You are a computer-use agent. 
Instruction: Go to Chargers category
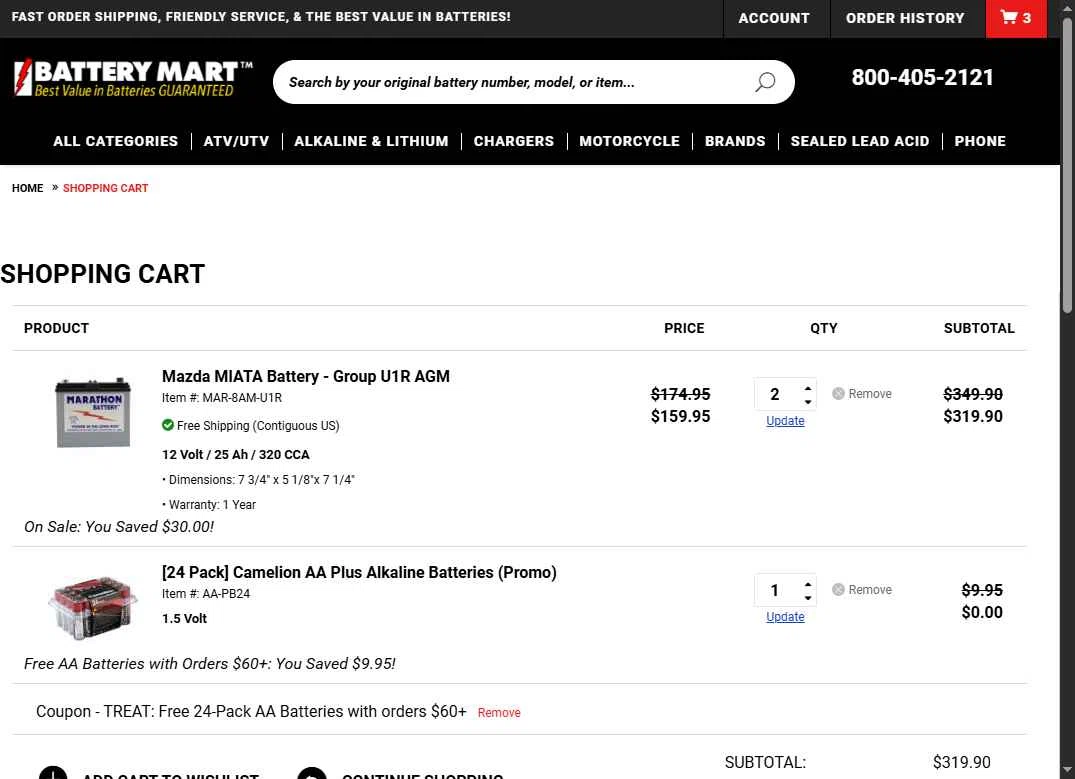[x=514, y=141]
